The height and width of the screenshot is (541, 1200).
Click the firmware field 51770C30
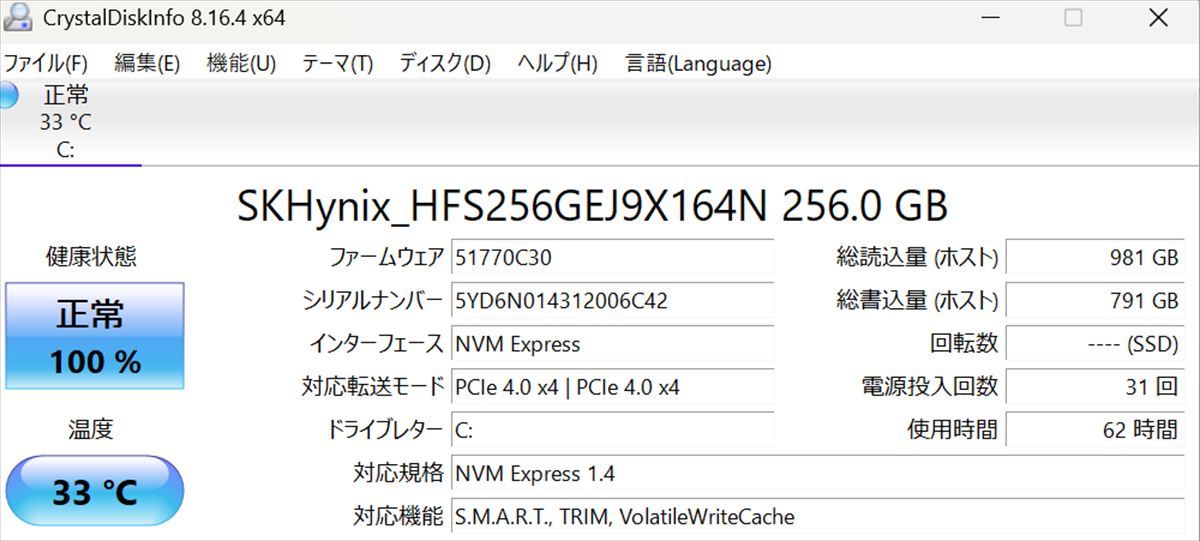pos(612,258)
